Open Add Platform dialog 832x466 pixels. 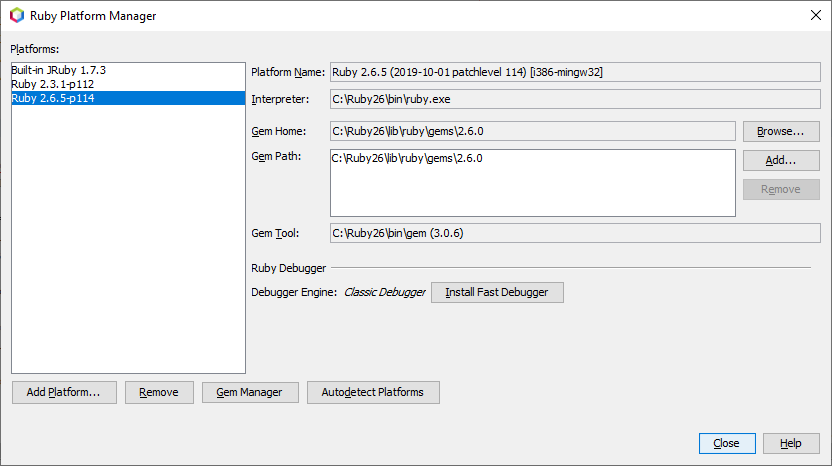coord(64,392)
